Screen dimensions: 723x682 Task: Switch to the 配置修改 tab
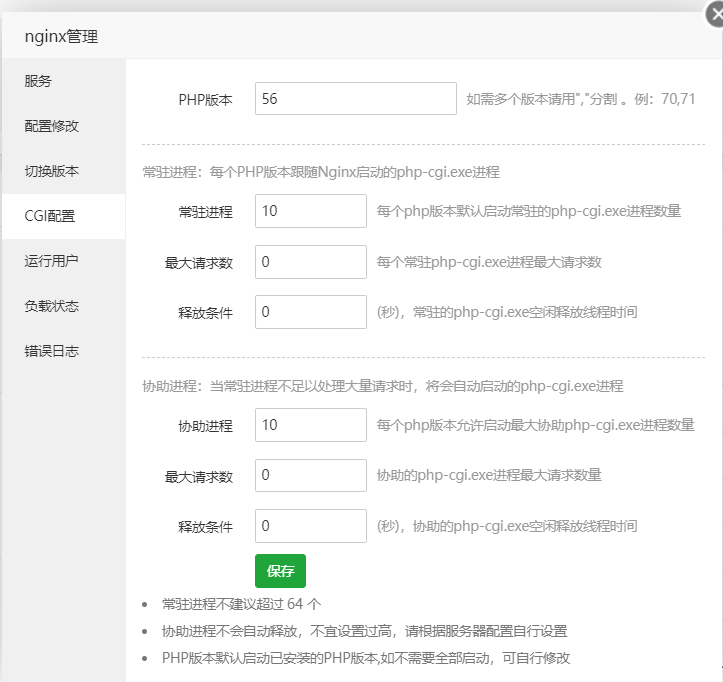tap(64, 126)
